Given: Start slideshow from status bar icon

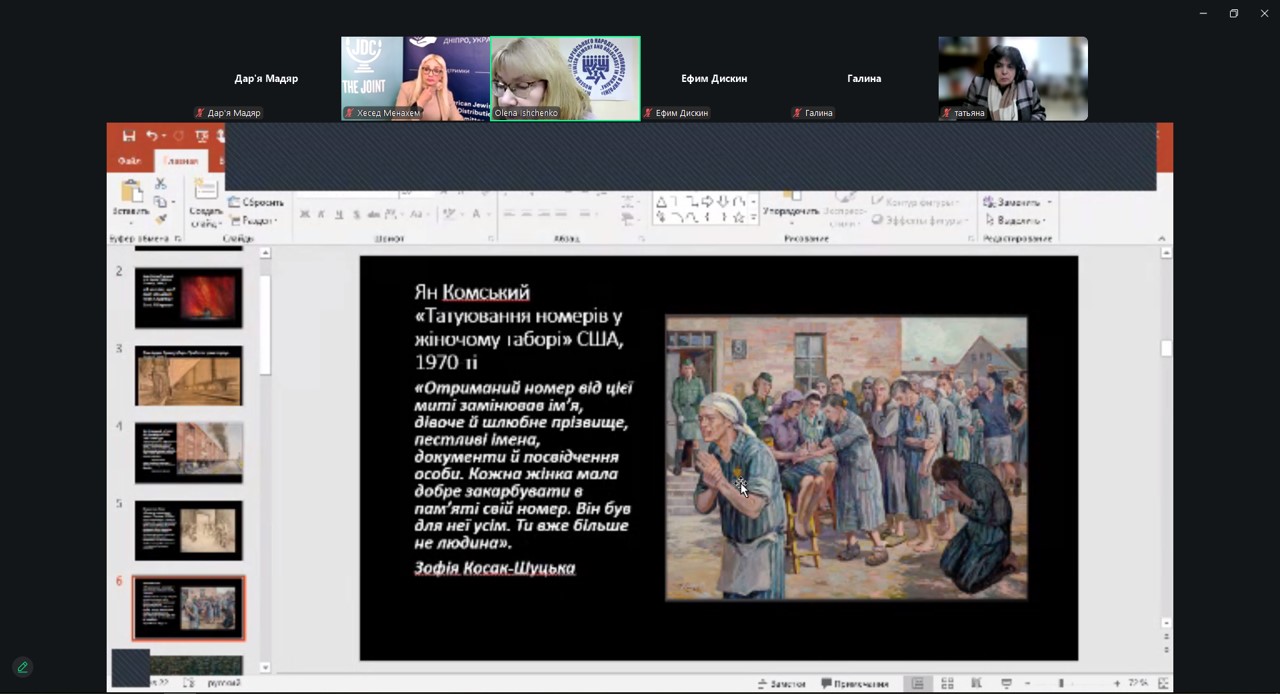Looking at the screenshot, I should pyautogui.click(x=1006, y=683).
